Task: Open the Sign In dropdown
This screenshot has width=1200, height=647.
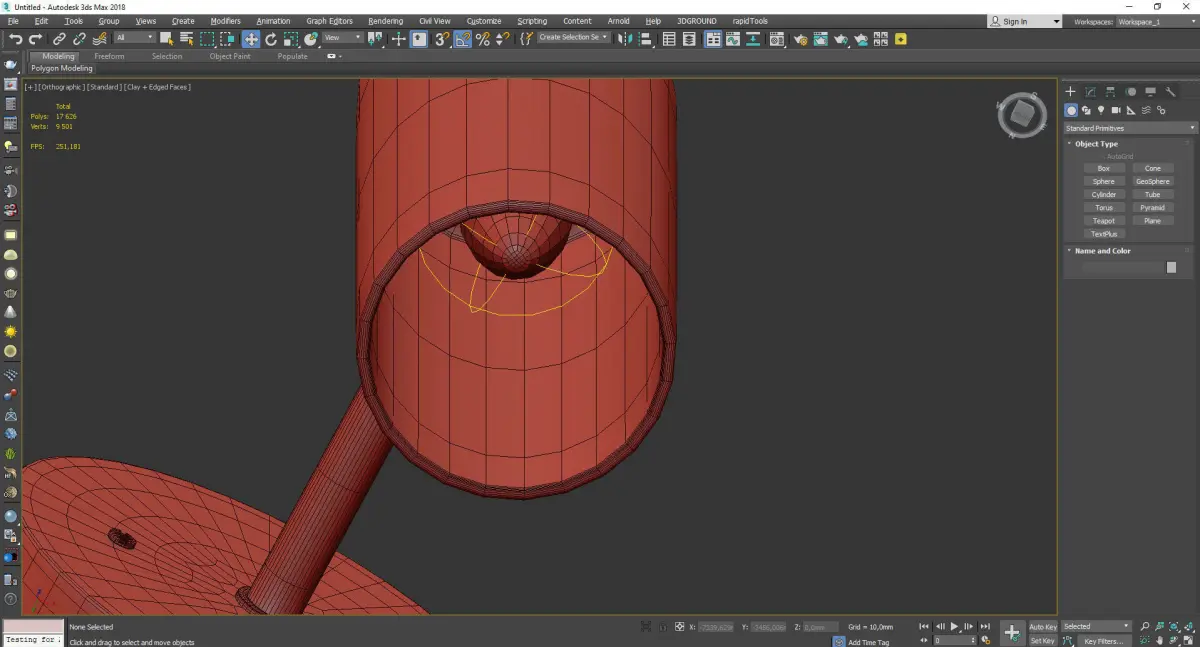Action: tap(1025, 21)
